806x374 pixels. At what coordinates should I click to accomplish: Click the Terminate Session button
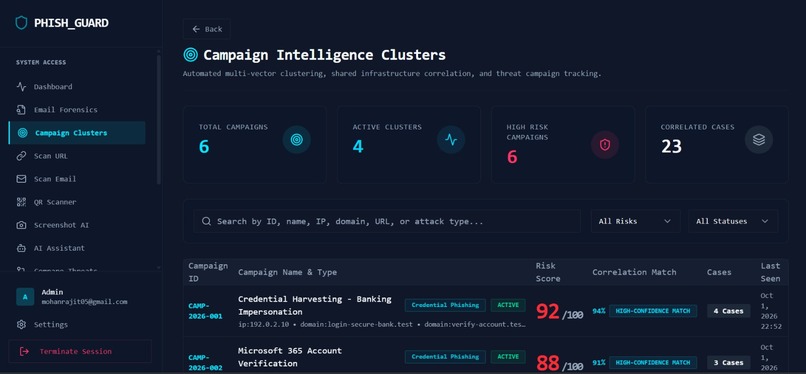pos(80,351)
